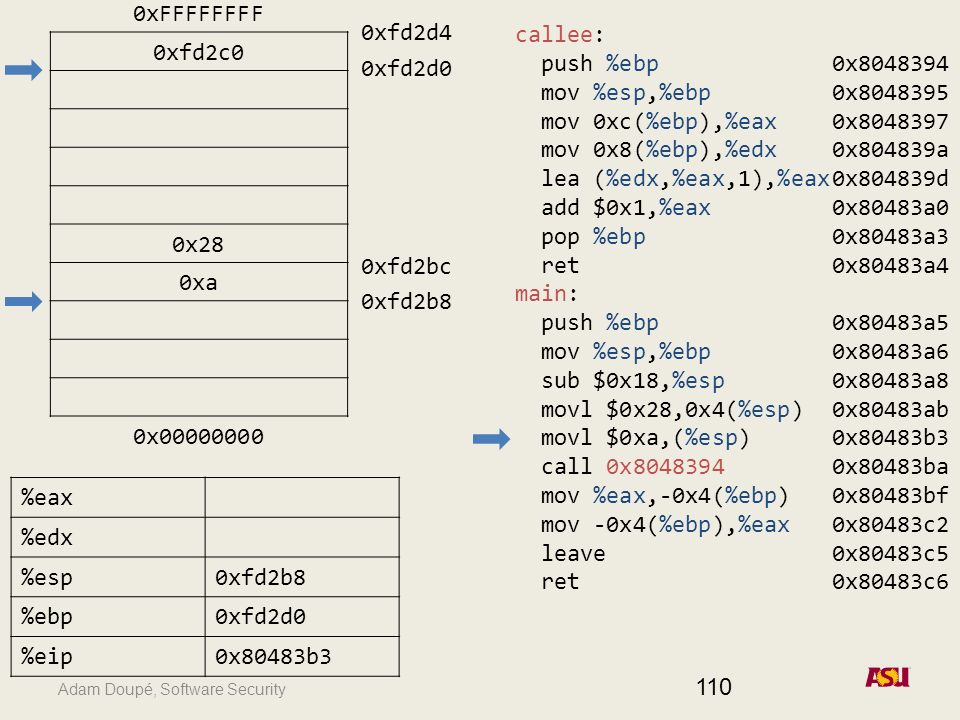Click the mov 0x8(%ebp),%edx instruction

point(659,150)
